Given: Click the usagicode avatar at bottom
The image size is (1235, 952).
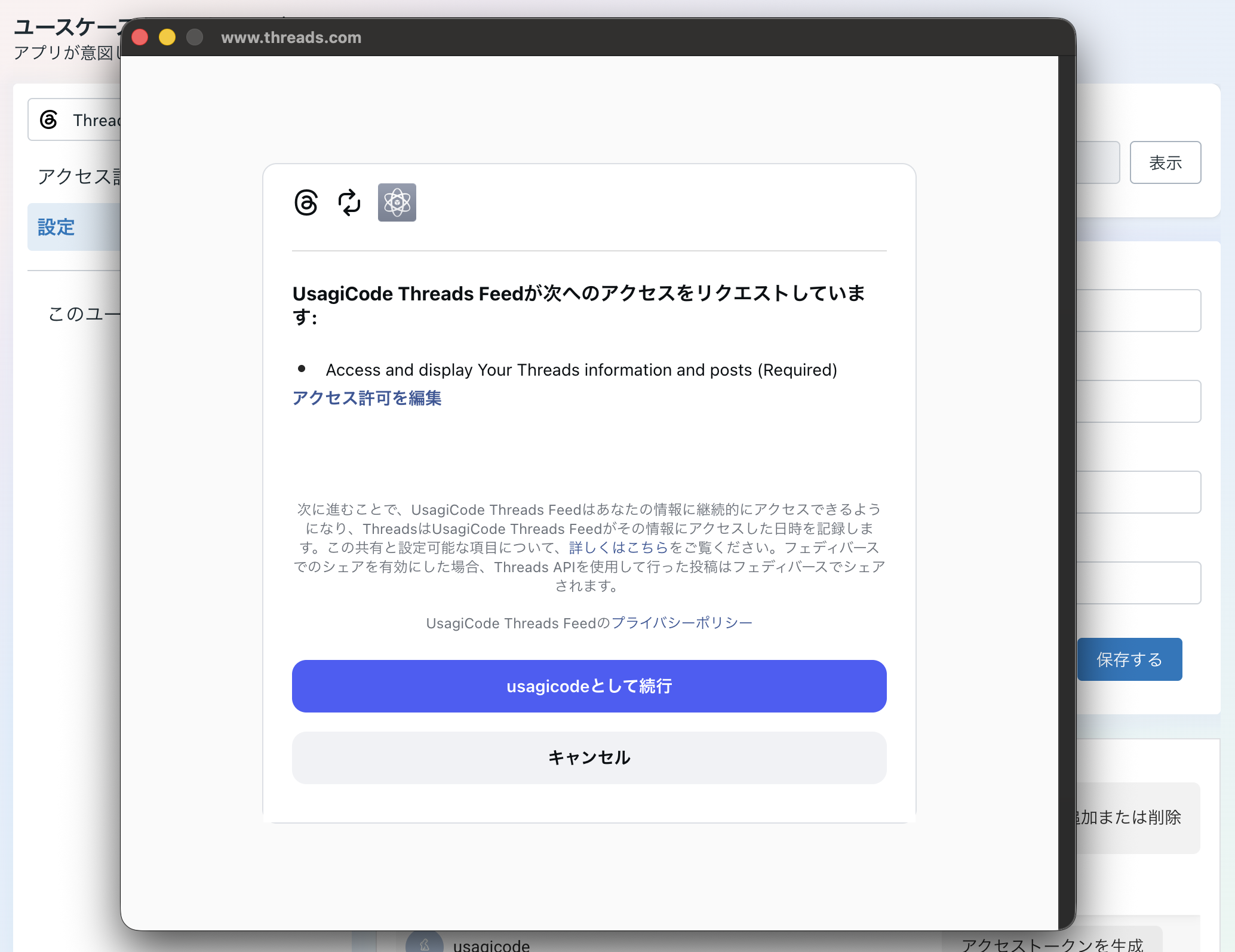Looking at the screenshot, I should 424,942.
